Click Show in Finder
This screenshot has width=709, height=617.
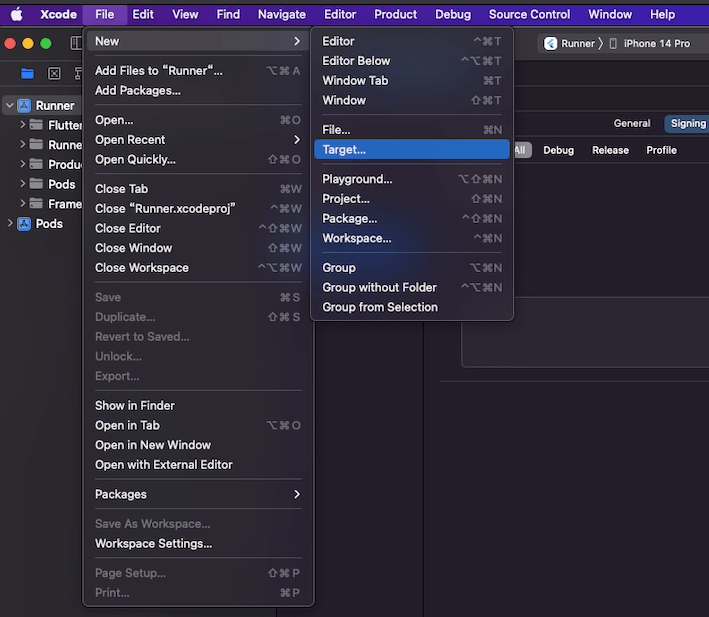[198, 405]
